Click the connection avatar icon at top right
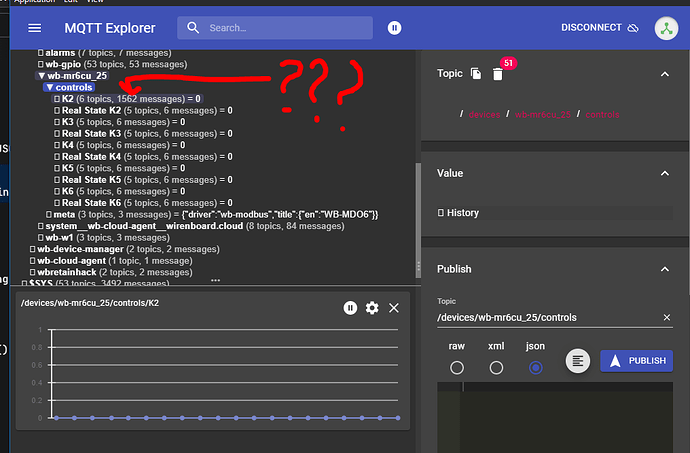This screenshot has width=690, height=453. 666,28
